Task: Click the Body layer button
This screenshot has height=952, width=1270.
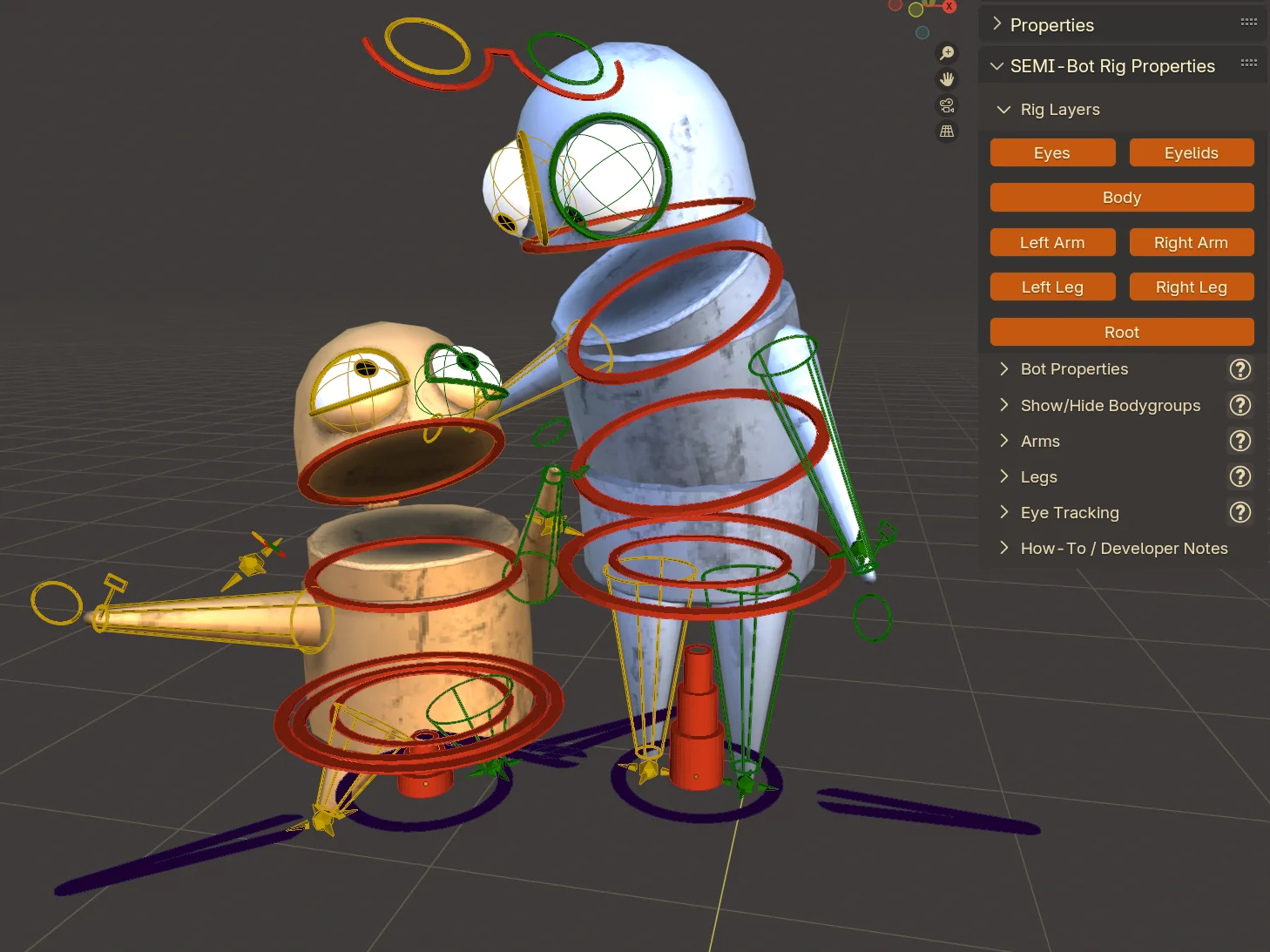Action: pyautogui.click(x=1121, y=198)
